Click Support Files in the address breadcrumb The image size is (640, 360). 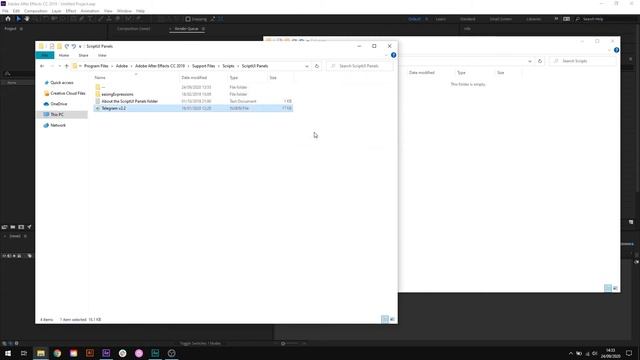203,66
